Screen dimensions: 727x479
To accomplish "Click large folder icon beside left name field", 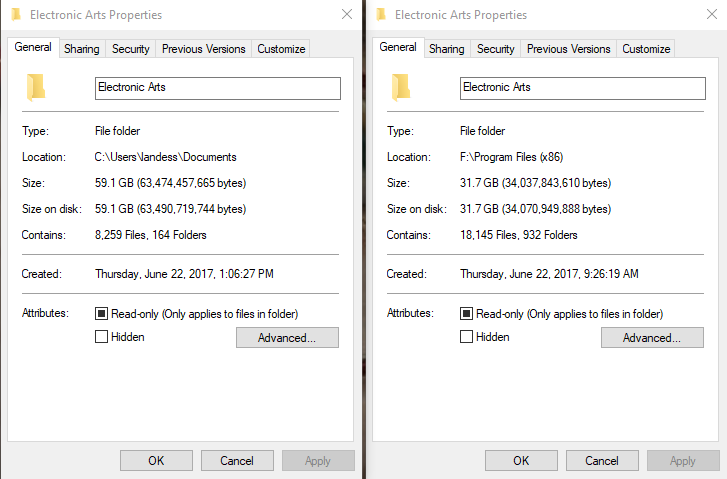I will point(36,88).
